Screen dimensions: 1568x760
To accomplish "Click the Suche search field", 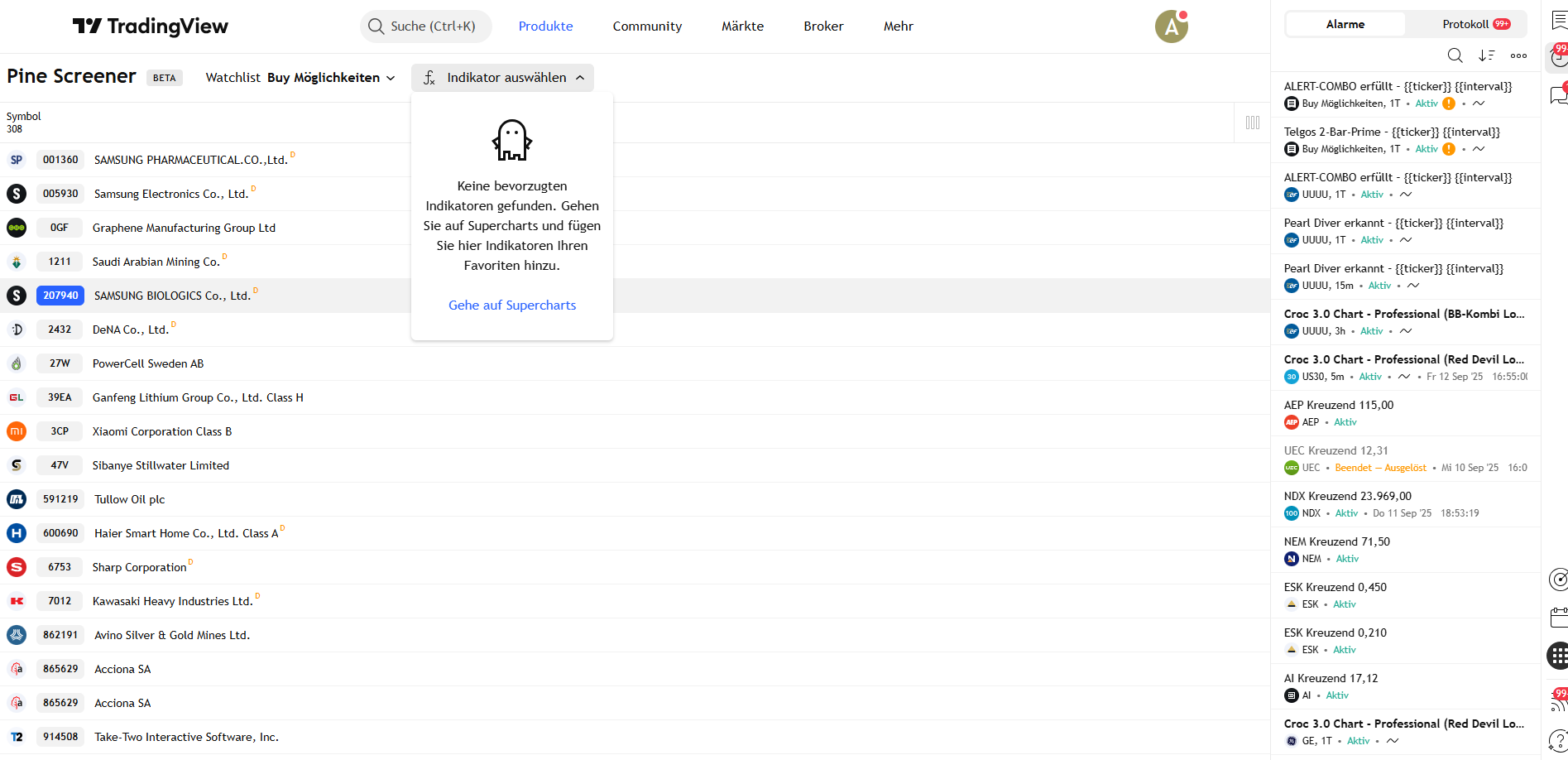I will [x=426, y=26].
